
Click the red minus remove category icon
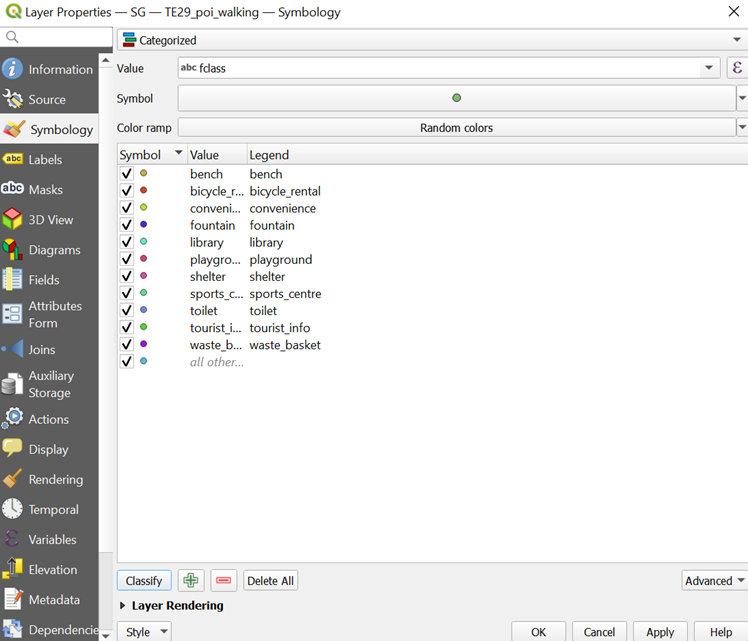coord(223,581)
